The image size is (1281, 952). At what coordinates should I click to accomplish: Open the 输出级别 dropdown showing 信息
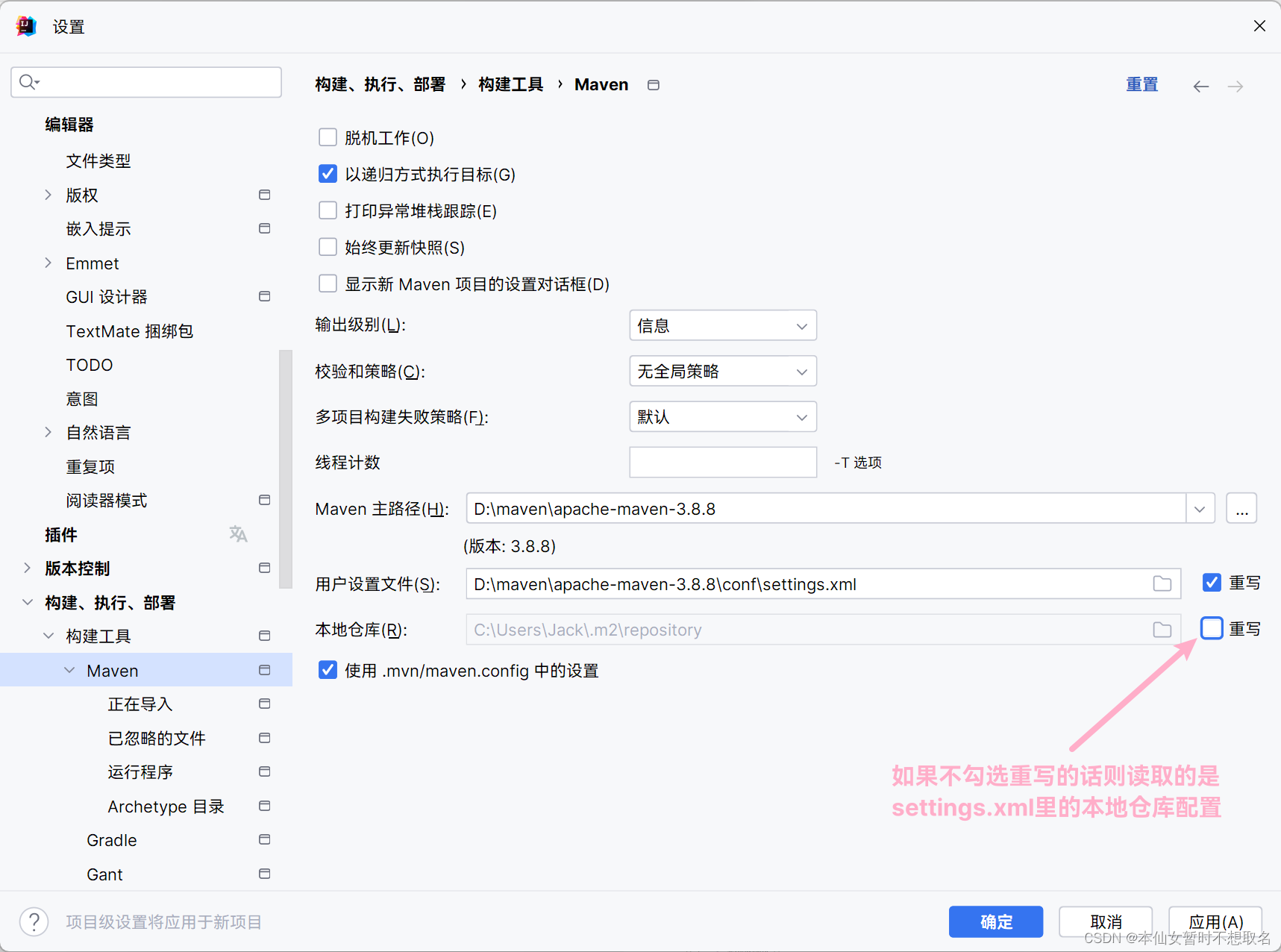pyautogui.click(x=723, y=325)
